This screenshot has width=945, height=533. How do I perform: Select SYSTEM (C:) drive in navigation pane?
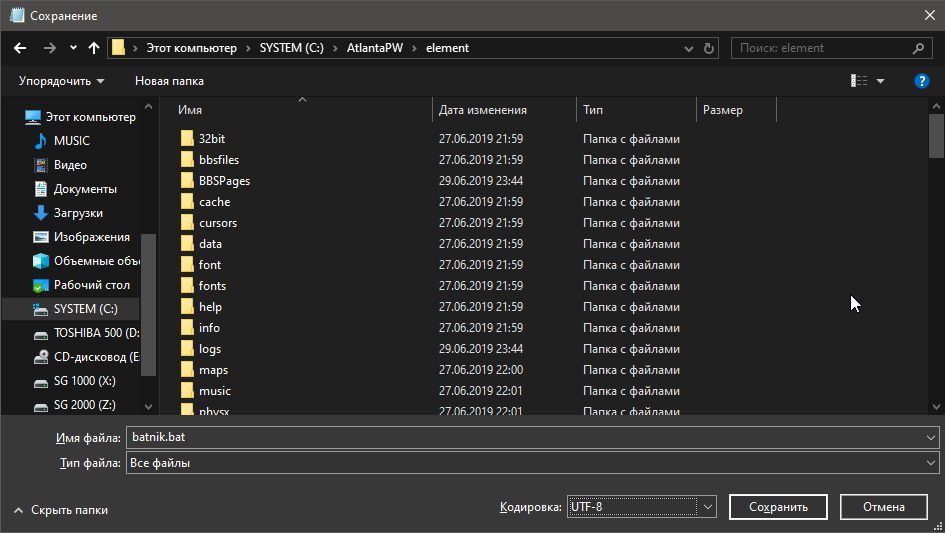click(x=75, y=309)
